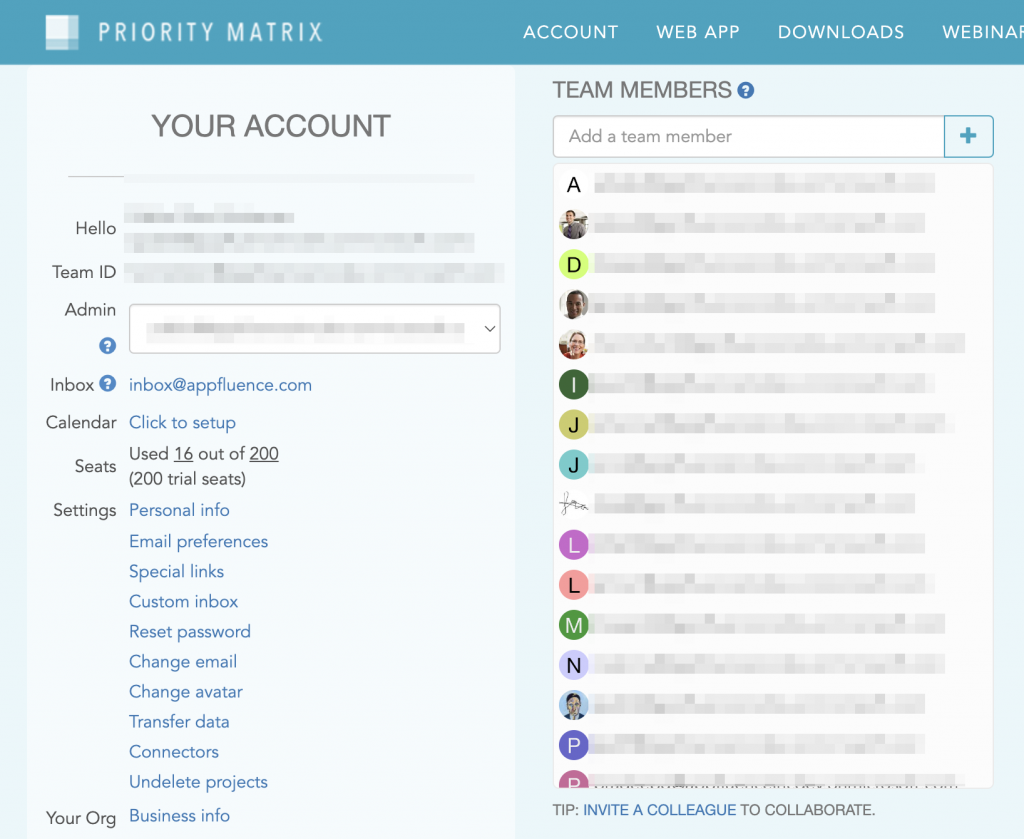Click the green D avatar icon
The height and width of the screenshot is (839, 1024).
point(574,265)
